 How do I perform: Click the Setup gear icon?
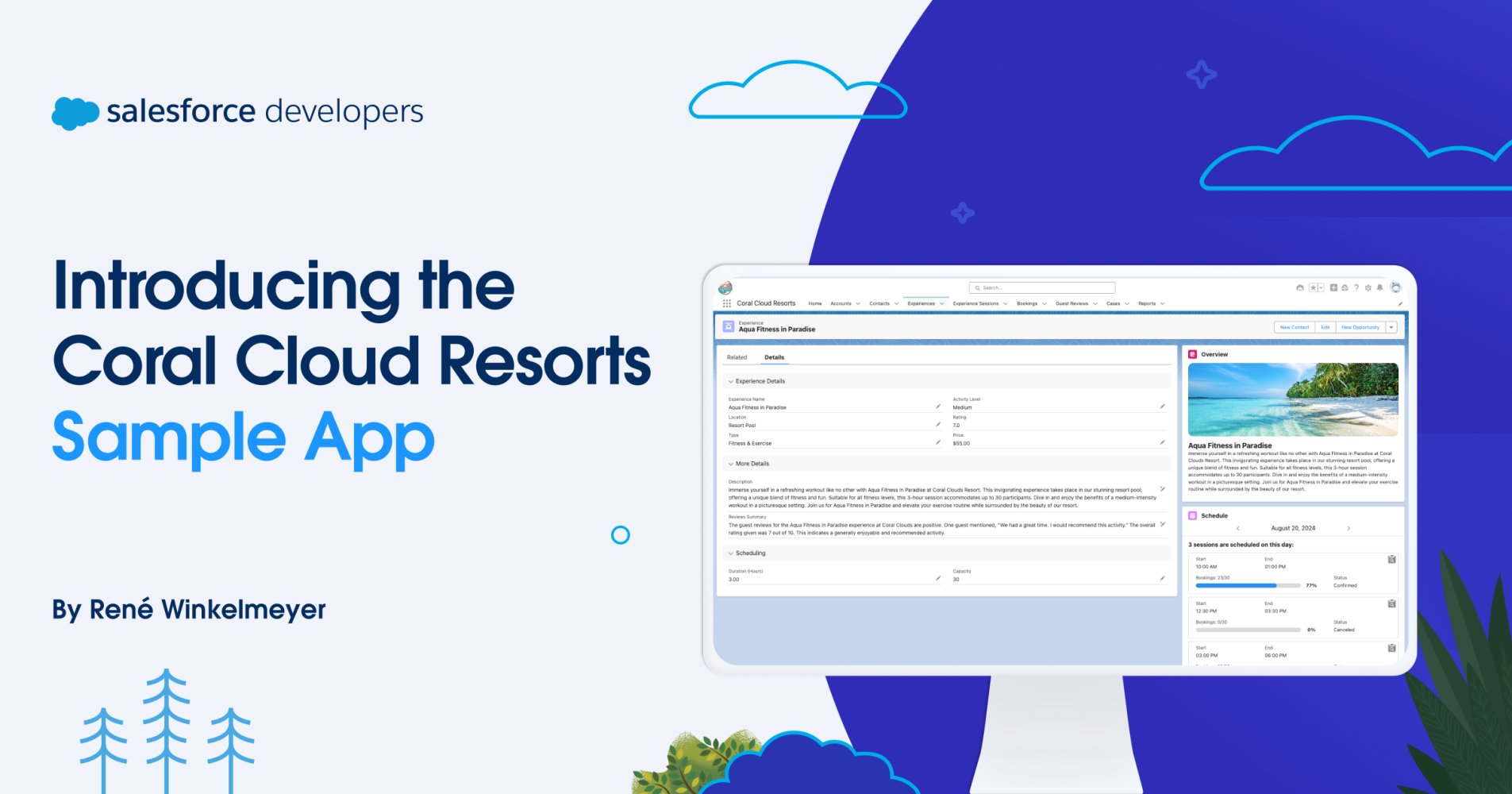pos(1368,288)
